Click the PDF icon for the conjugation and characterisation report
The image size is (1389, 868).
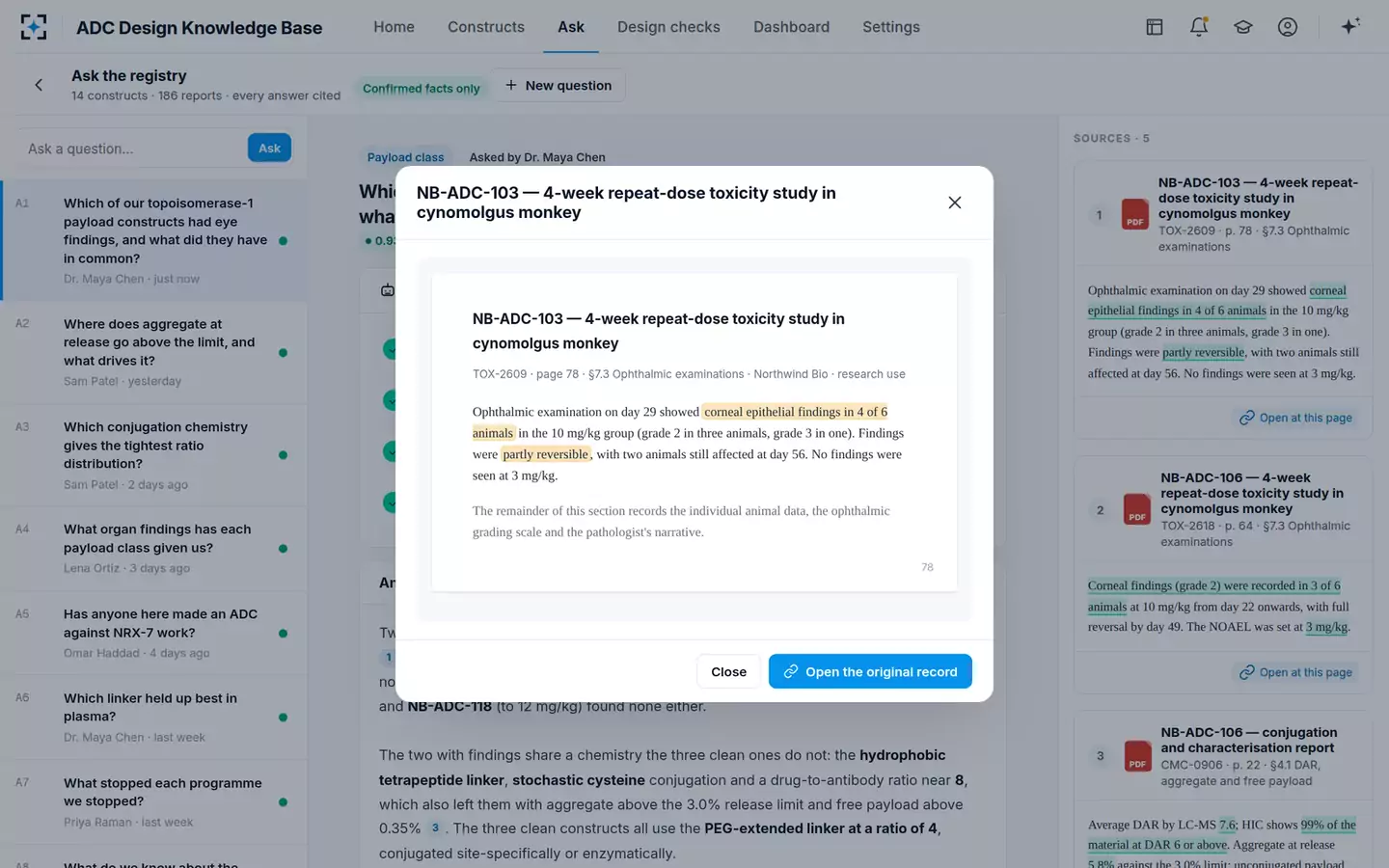[x=1138, y=756]
